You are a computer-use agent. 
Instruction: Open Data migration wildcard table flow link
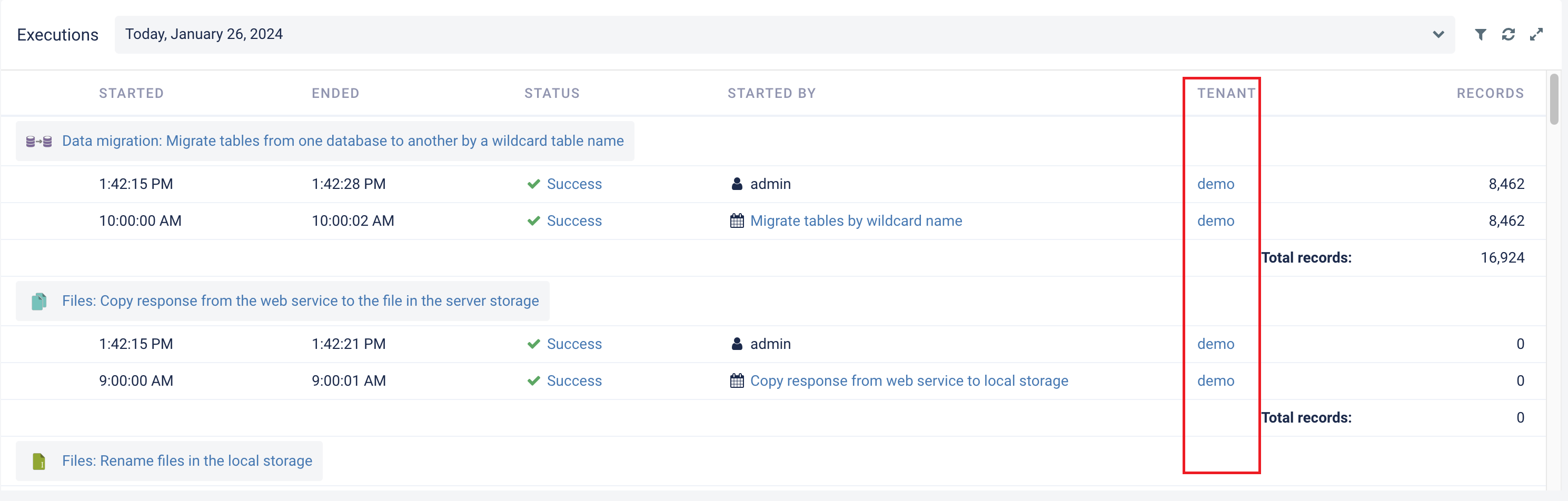coord(343,141)
